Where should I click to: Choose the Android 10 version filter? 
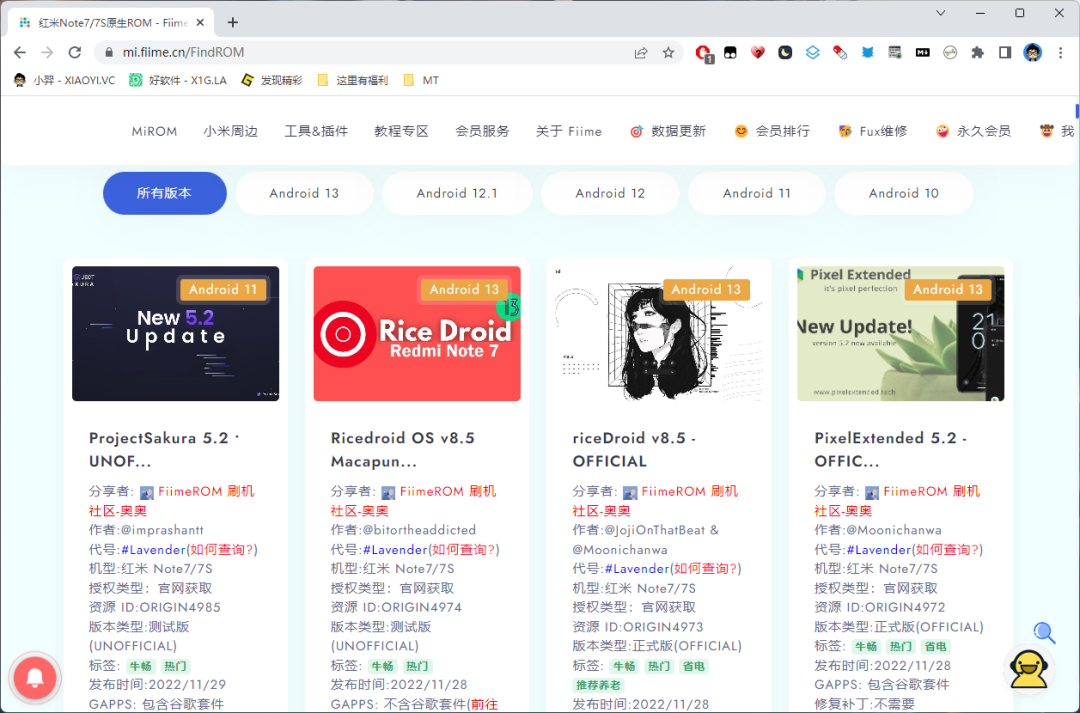903,193
